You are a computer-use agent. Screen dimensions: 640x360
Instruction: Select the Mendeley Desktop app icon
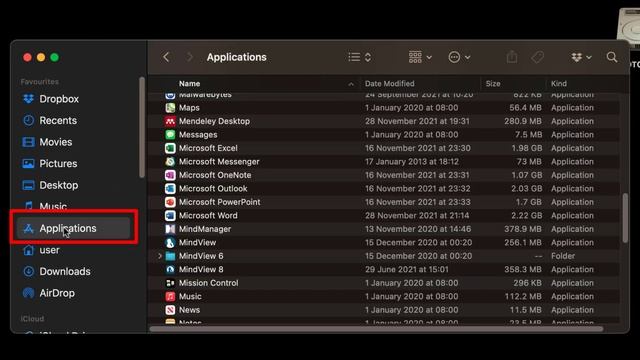point(170,121)
